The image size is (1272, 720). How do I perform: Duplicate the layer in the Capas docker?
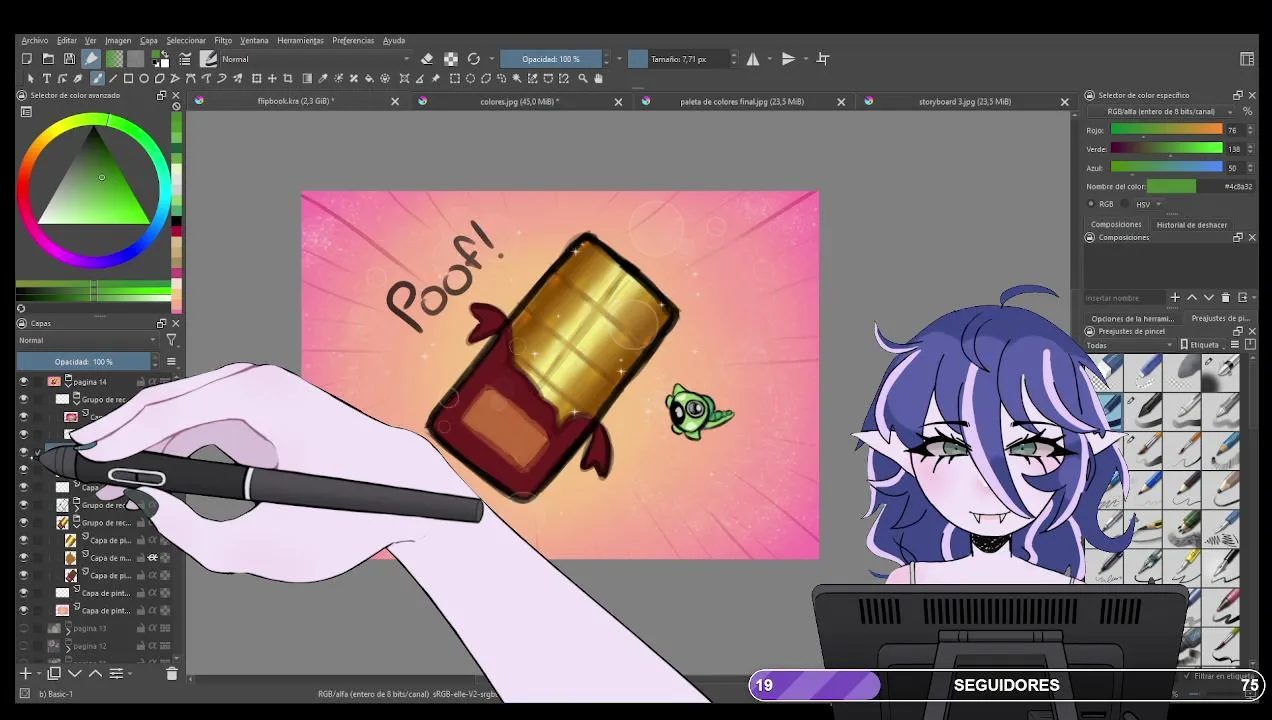[54, 674]
